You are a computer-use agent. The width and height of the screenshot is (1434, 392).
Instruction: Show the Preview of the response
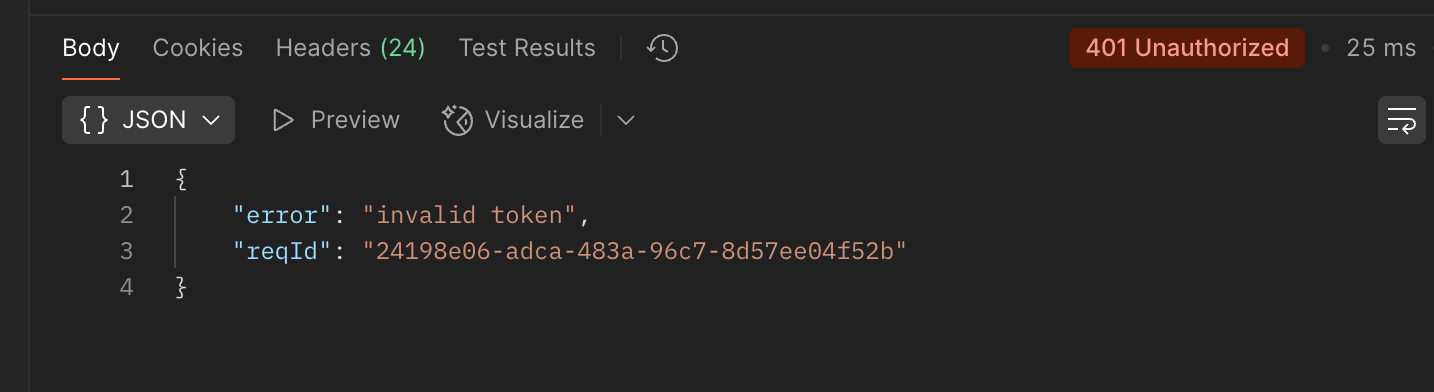[x=336, y=120]
